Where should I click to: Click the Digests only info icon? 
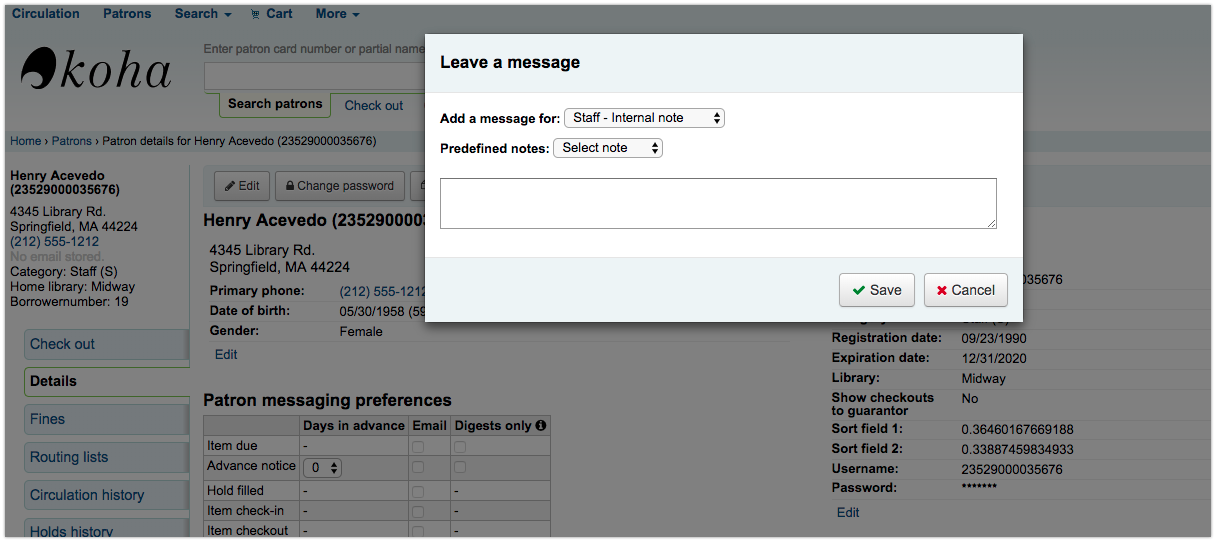(541, 426)
